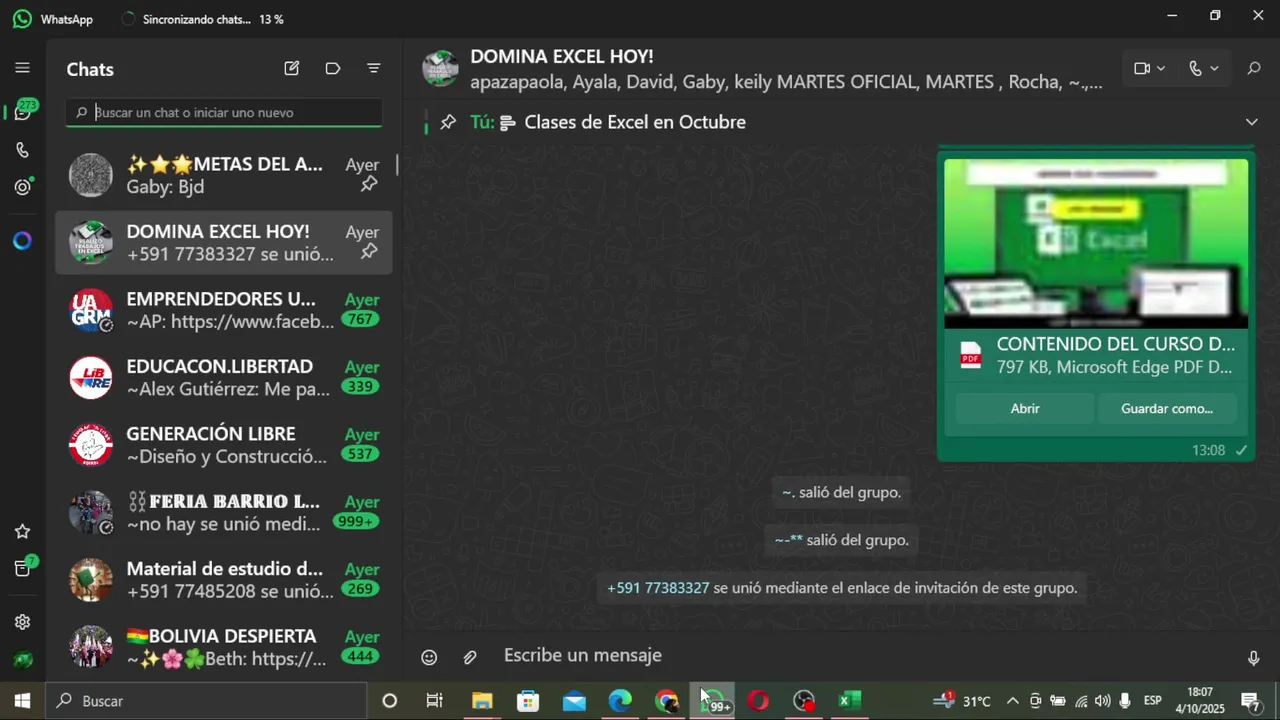Click the Guardar como... button
The height and width of the screenshot is (720, 1280).
[x=1167, y=408]
